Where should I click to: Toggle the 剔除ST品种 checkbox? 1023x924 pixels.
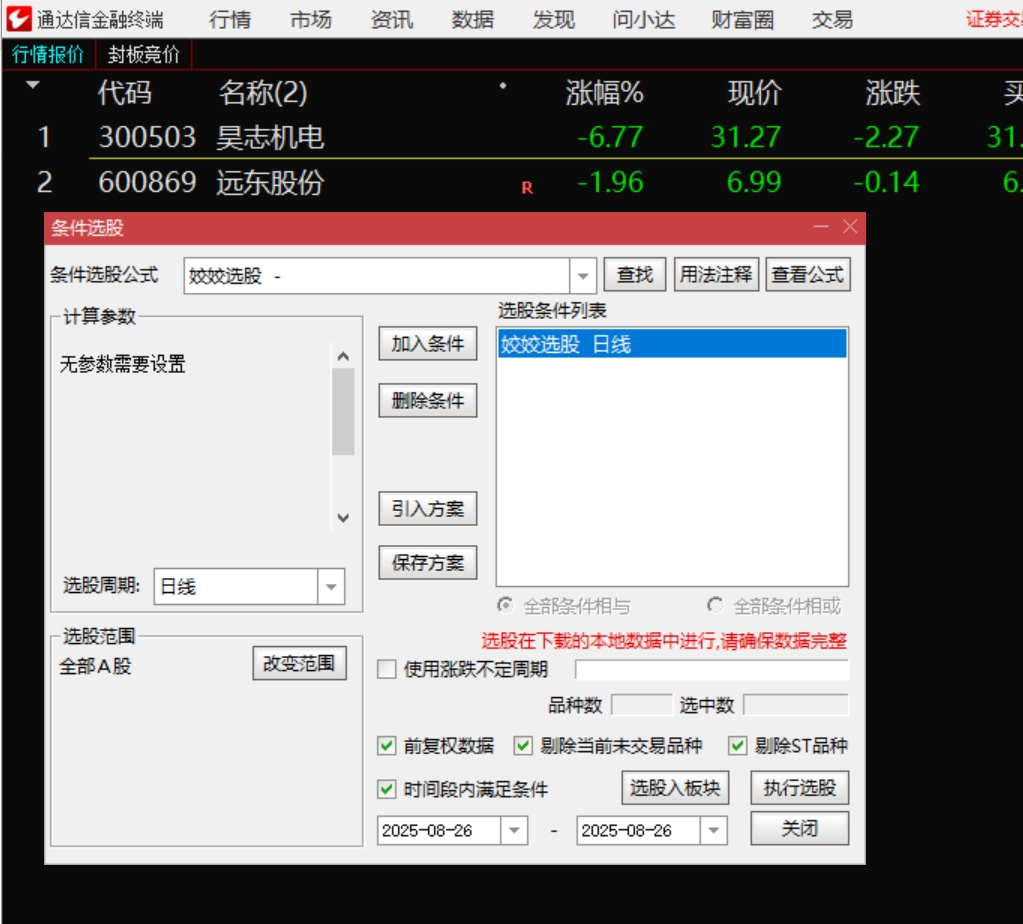tap(738, 745)
